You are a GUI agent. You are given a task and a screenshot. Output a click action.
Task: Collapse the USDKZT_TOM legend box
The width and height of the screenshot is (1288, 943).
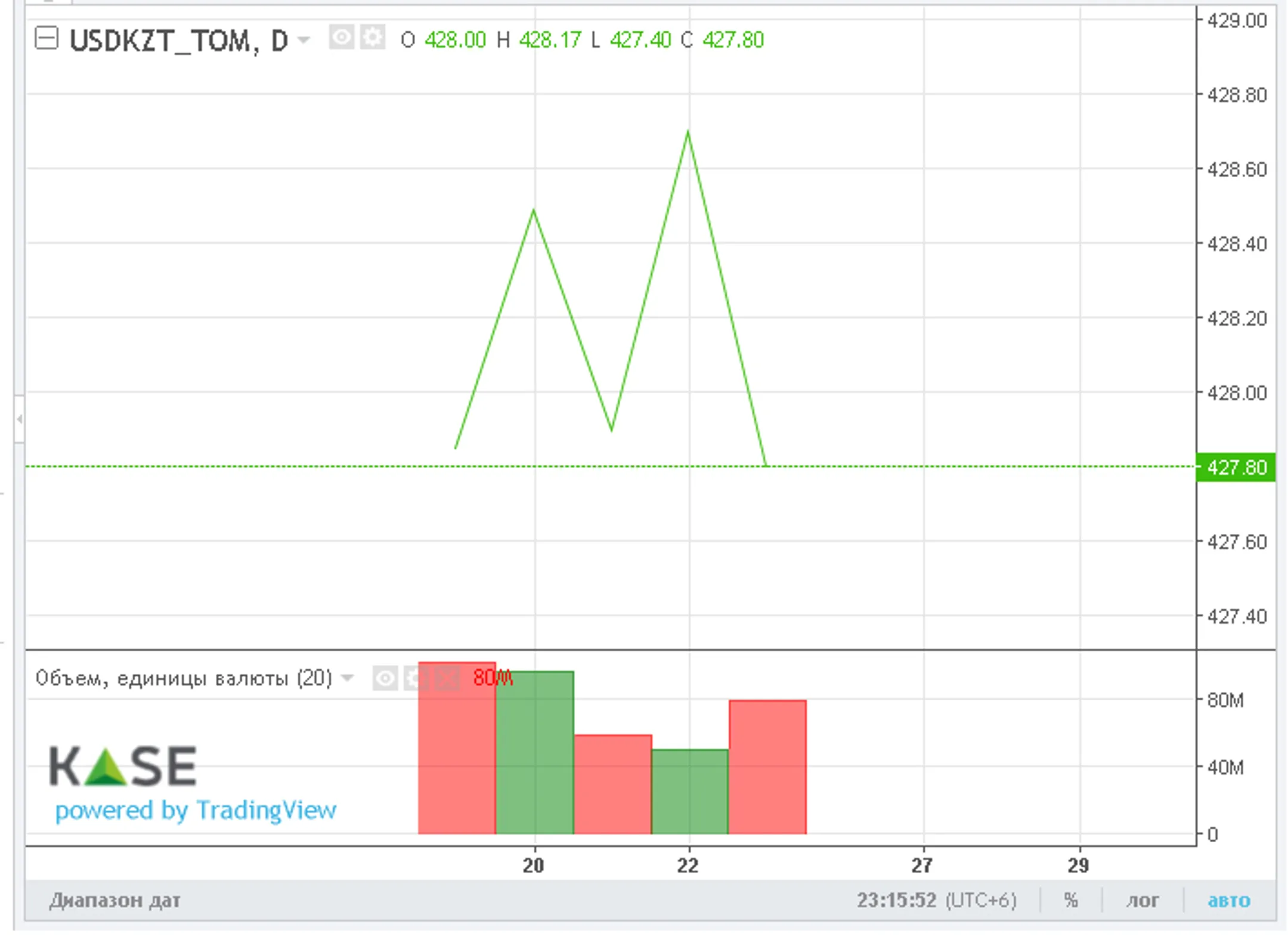click(x=47, y=39)
